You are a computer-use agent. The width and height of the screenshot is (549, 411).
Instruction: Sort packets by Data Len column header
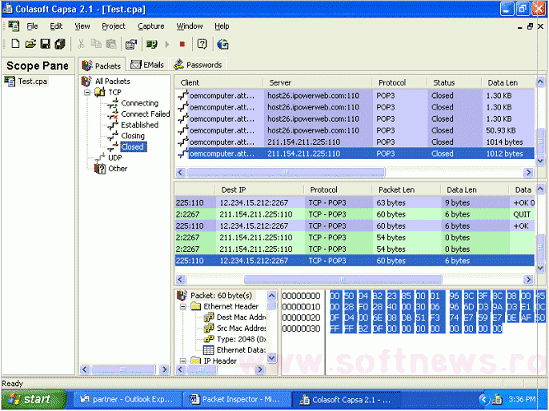point(475,190)
